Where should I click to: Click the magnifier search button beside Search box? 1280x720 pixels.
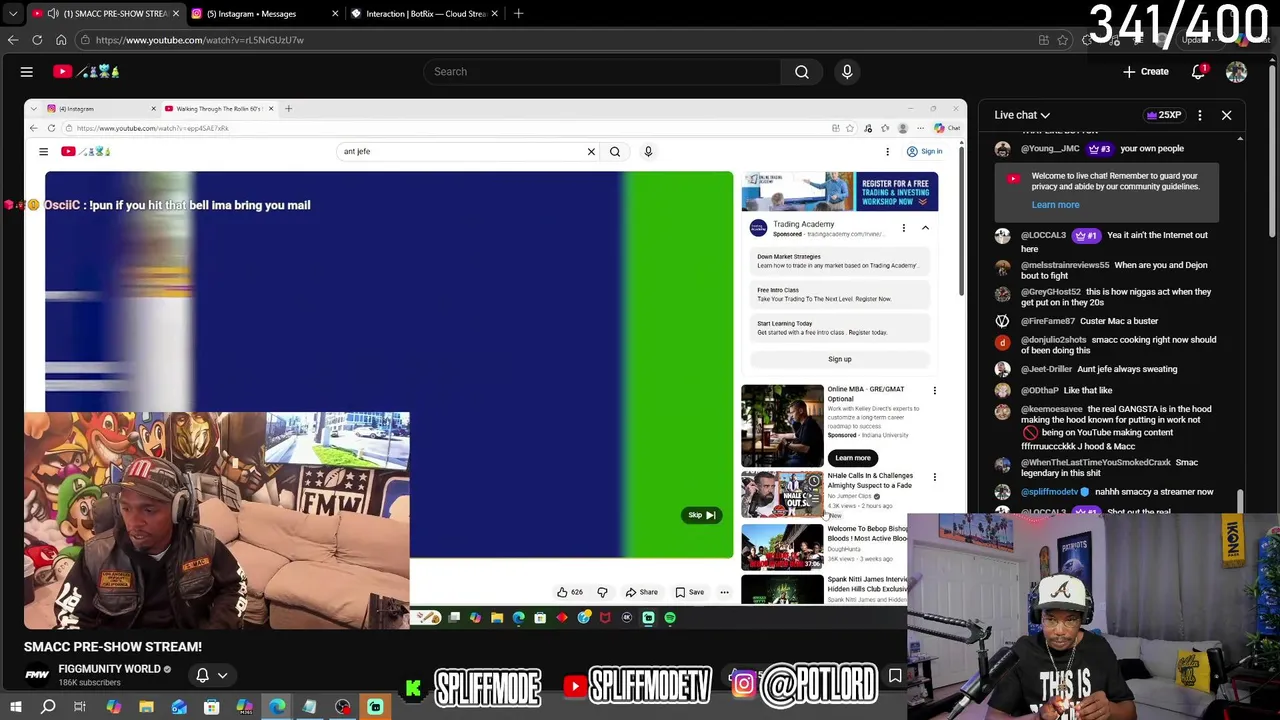coord(802,71)
